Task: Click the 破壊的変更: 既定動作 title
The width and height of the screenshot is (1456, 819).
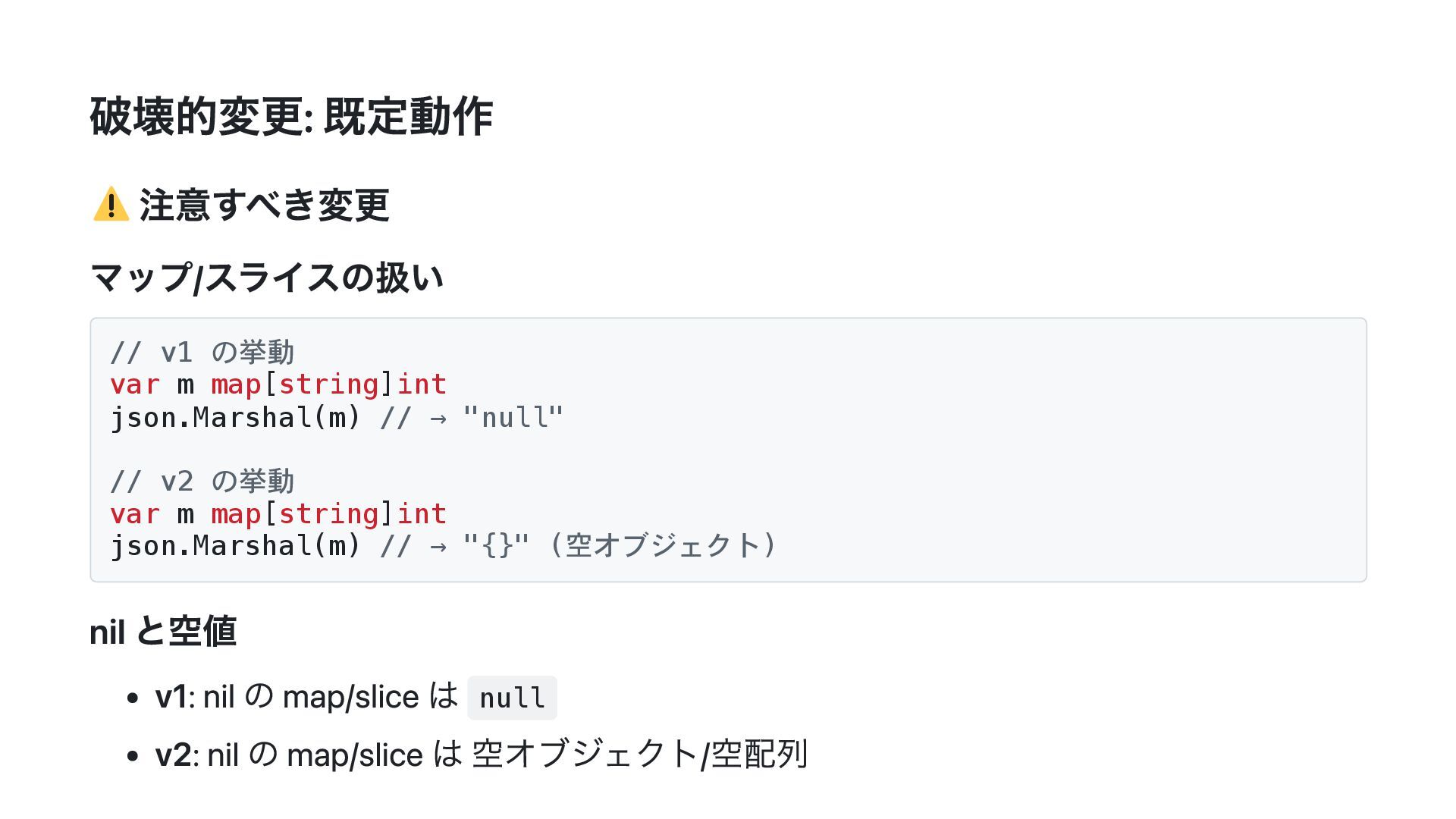Action: (291, 117)
